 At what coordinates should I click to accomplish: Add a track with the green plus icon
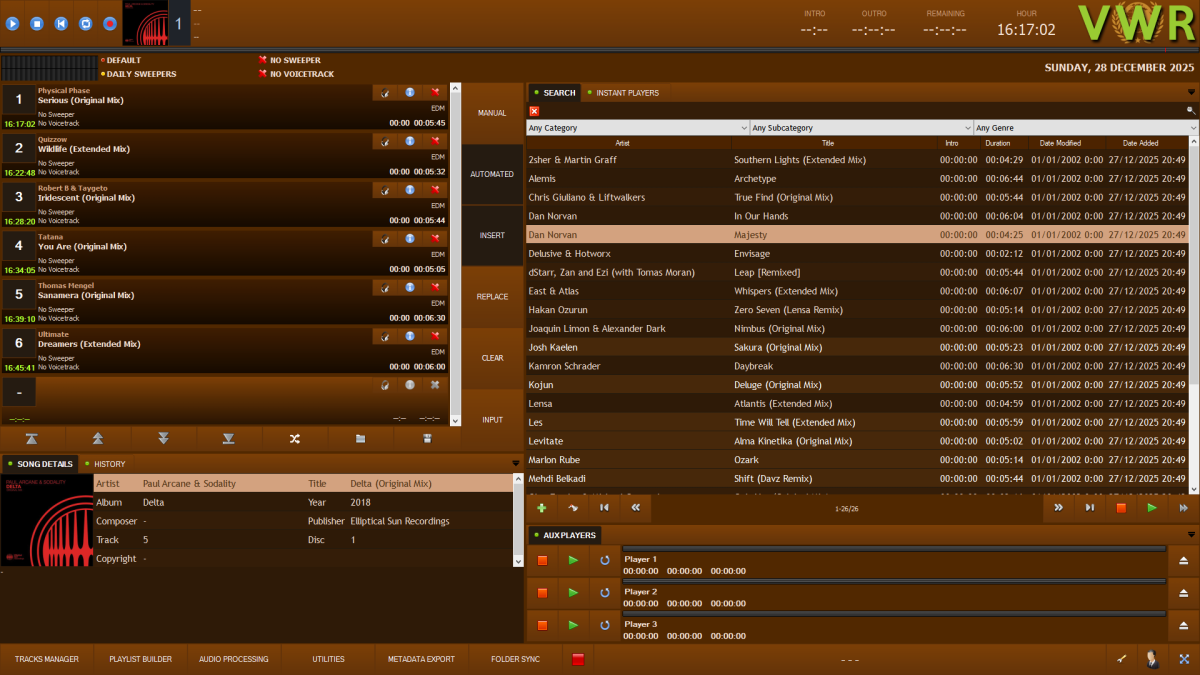[x=541, y=507]
